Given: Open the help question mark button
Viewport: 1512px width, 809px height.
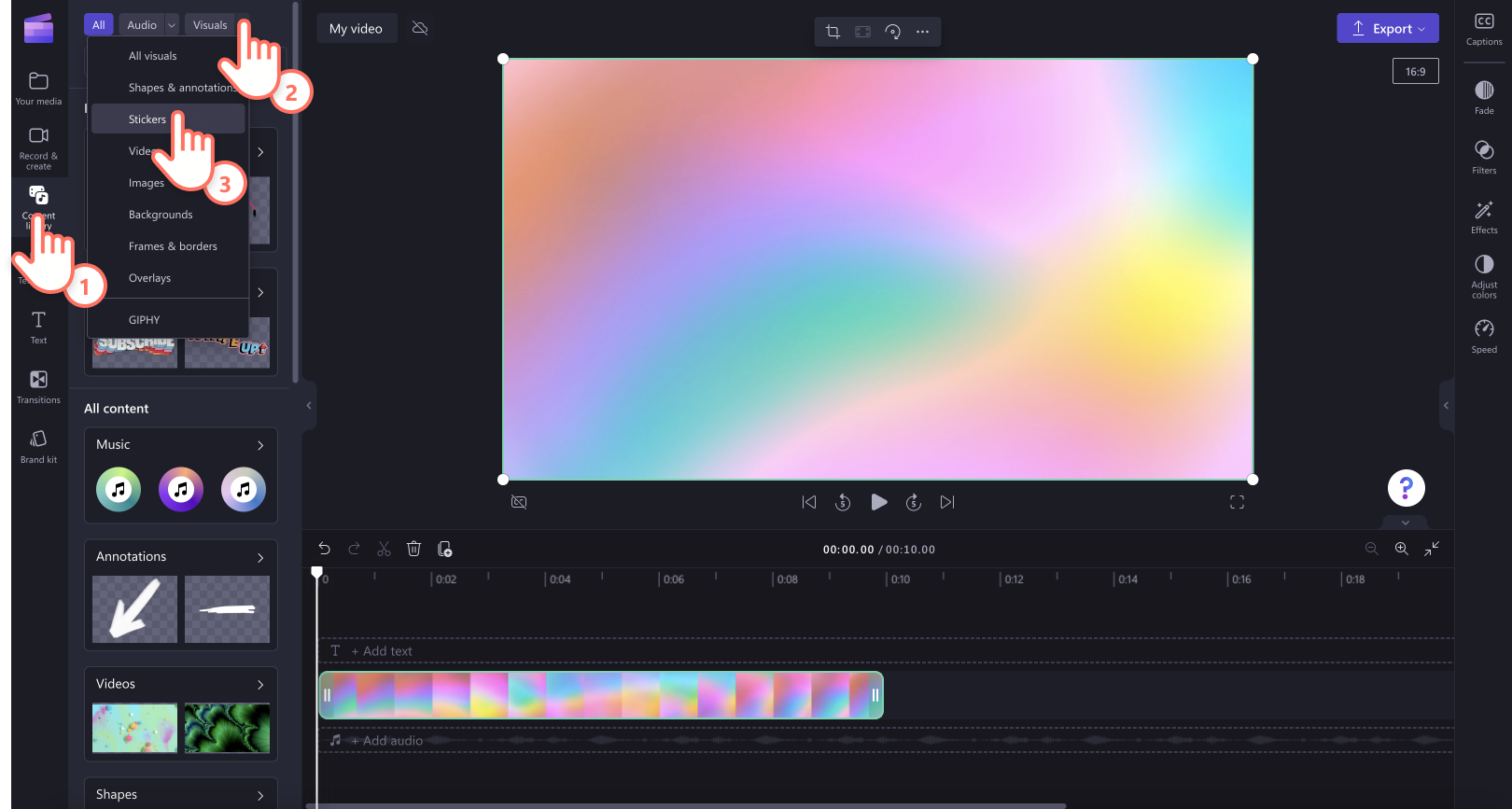Looking at the screenshot, I should 1406,487.
